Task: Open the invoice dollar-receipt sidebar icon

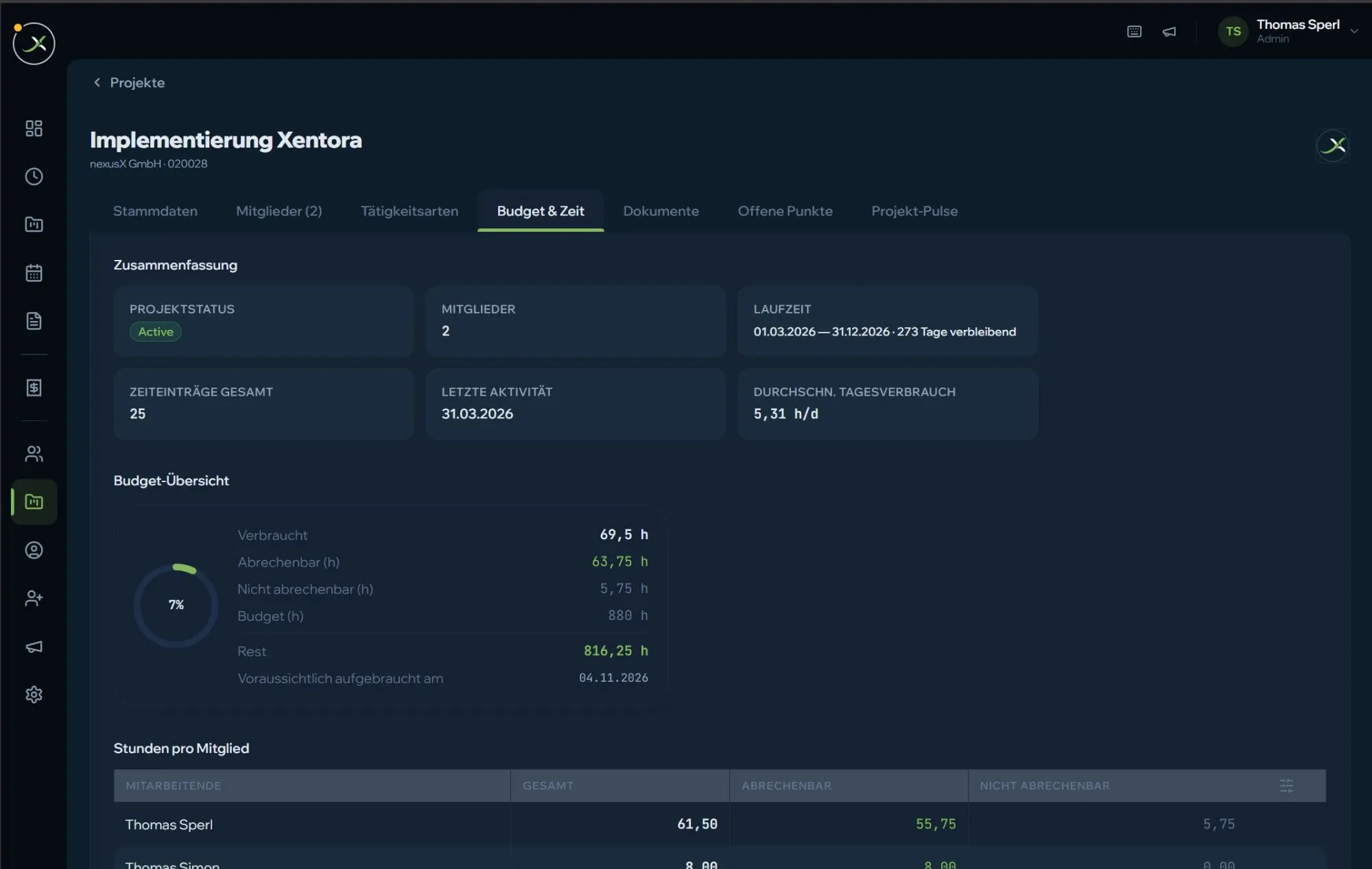Action: pos(34,388)
